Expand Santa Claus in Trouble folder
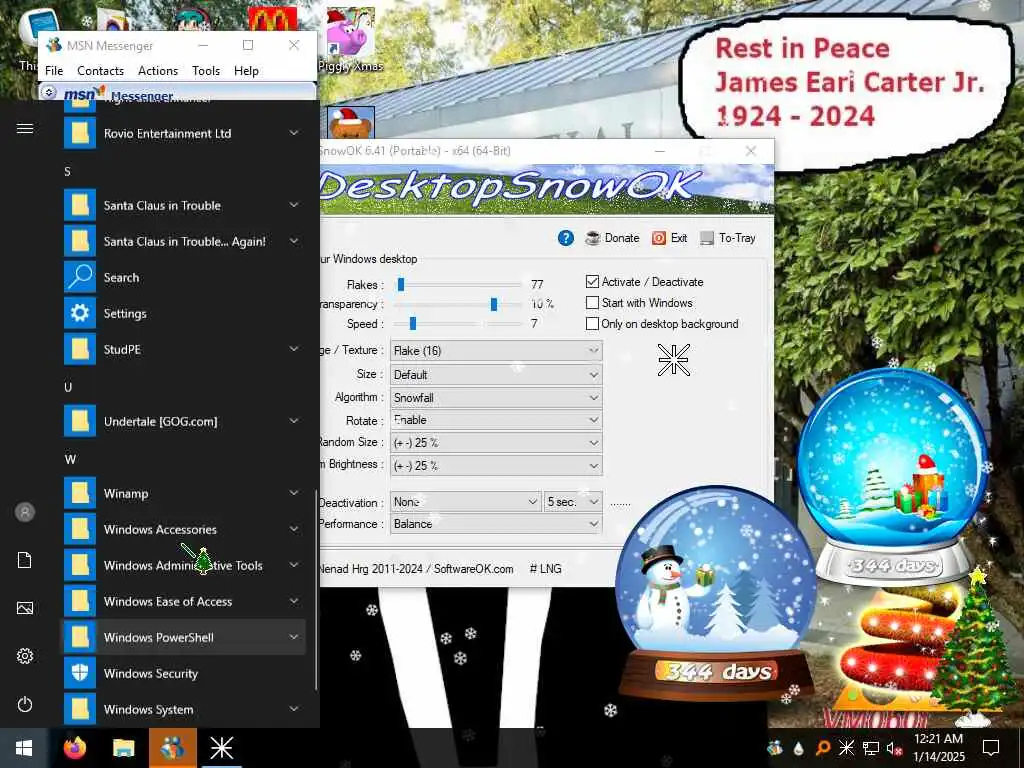 click(184, 205)
